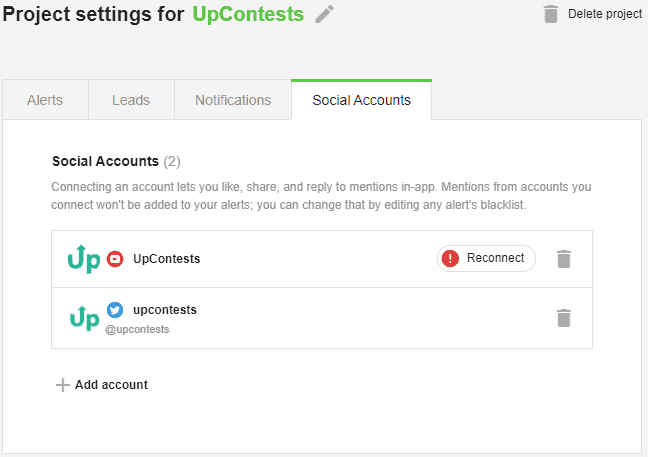Open the Leads tab
The width and height of the screenshot is (648, 457).
131,100
